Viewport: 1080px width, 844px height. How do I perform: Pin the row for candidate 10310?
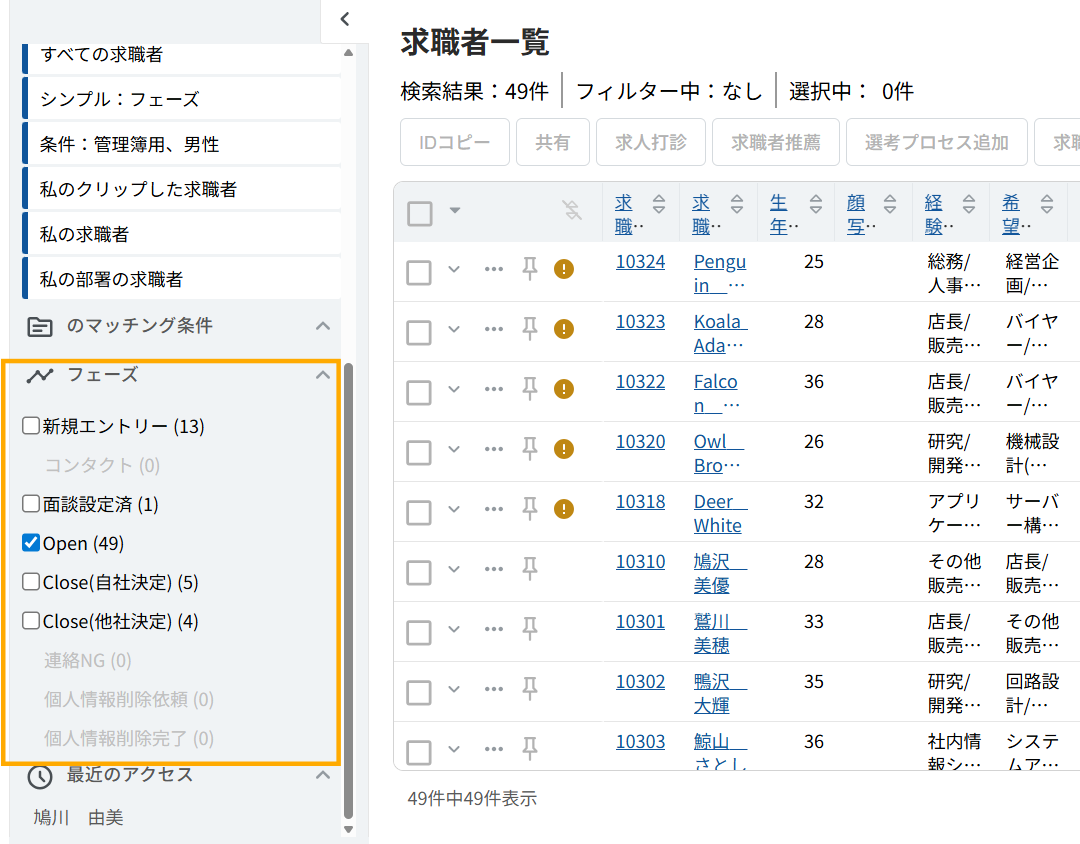coord(530,569)
